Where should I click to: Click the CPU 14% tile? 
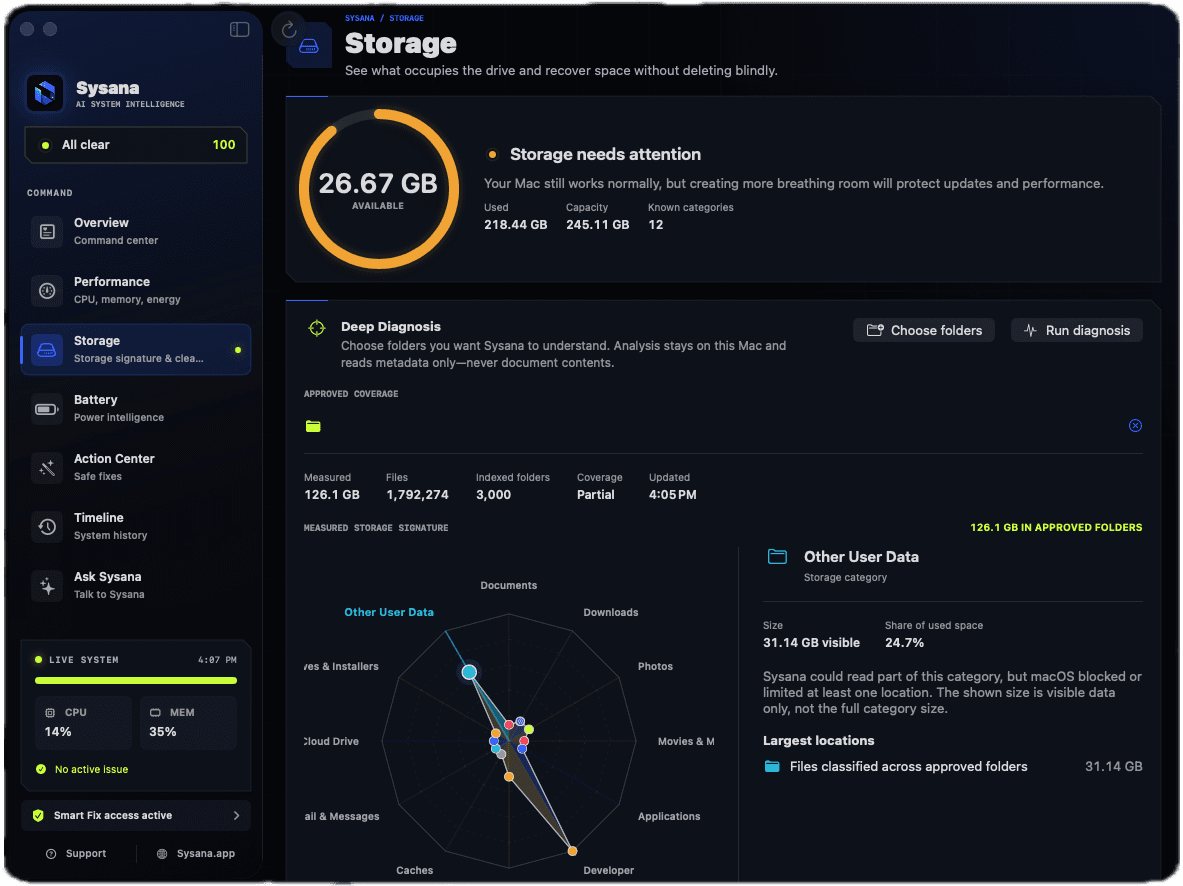[84, 723]
